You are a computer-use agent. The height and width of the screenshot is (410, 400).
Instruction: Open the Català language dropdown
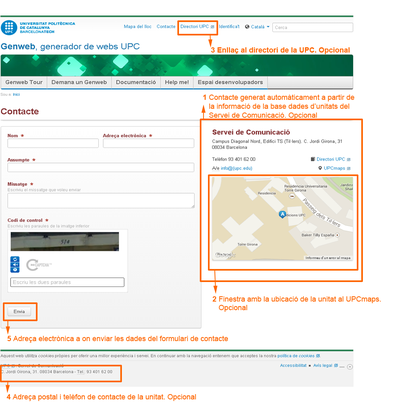point(260,27)
